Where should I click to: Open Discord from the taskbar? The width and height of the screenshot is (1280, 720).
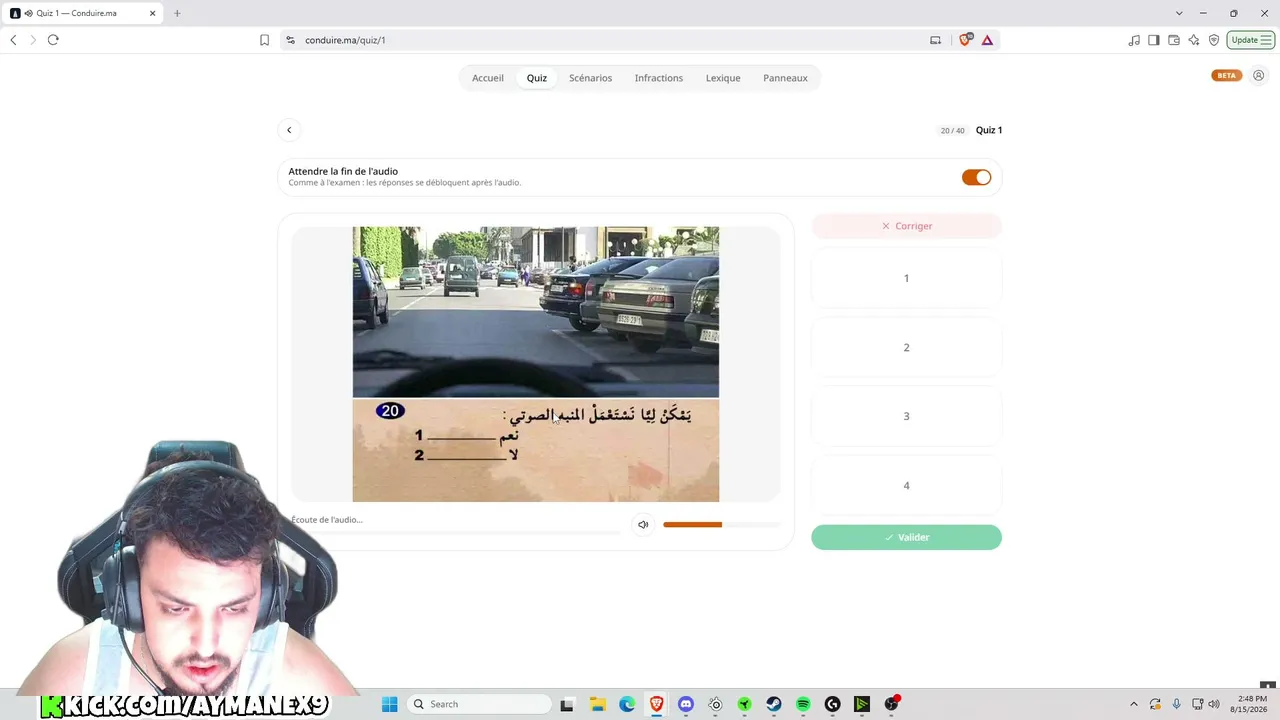pyautogui.click(x=686, y=704)
